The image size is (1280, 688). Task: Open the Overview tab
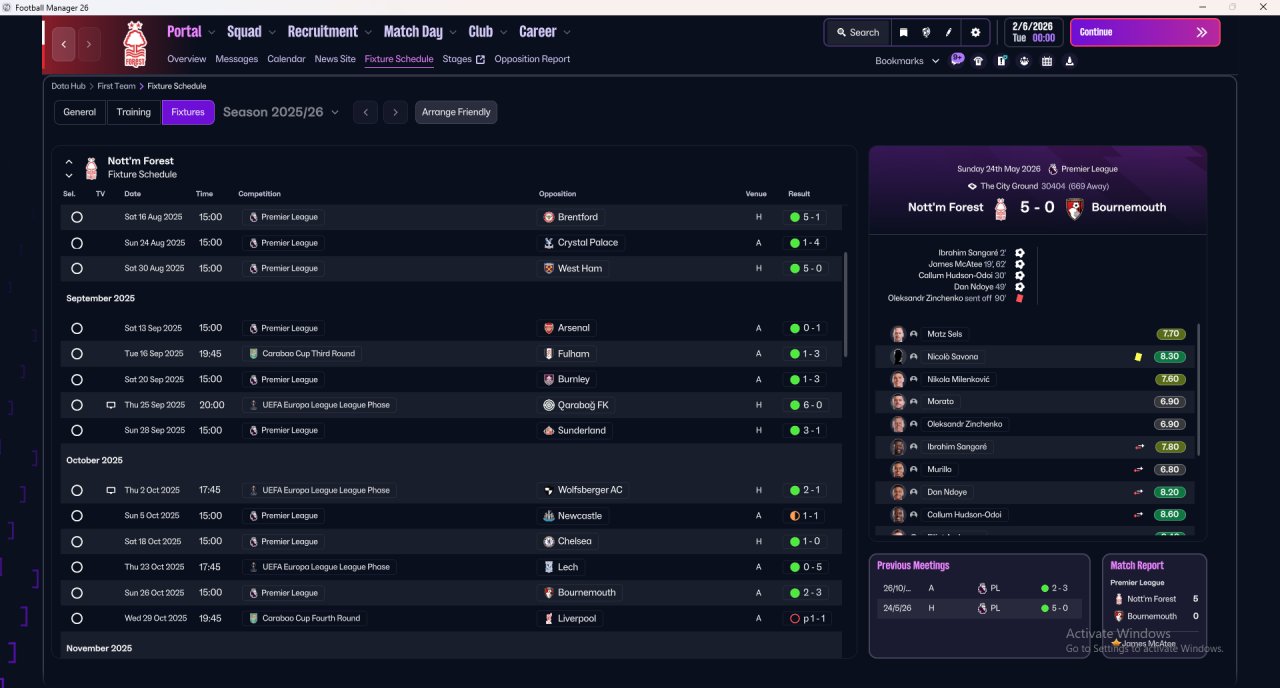click(x=187, y=59)
